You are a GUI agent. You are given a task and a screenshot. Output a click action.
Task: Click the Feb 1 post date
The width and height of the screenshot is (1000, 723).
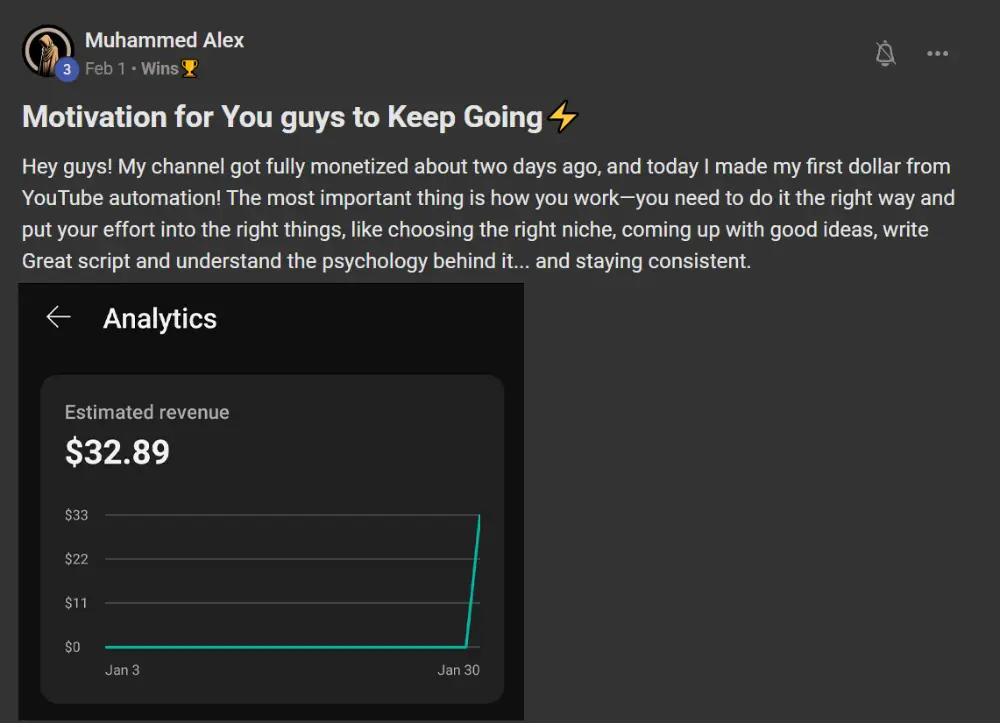[x=105, y=68]
